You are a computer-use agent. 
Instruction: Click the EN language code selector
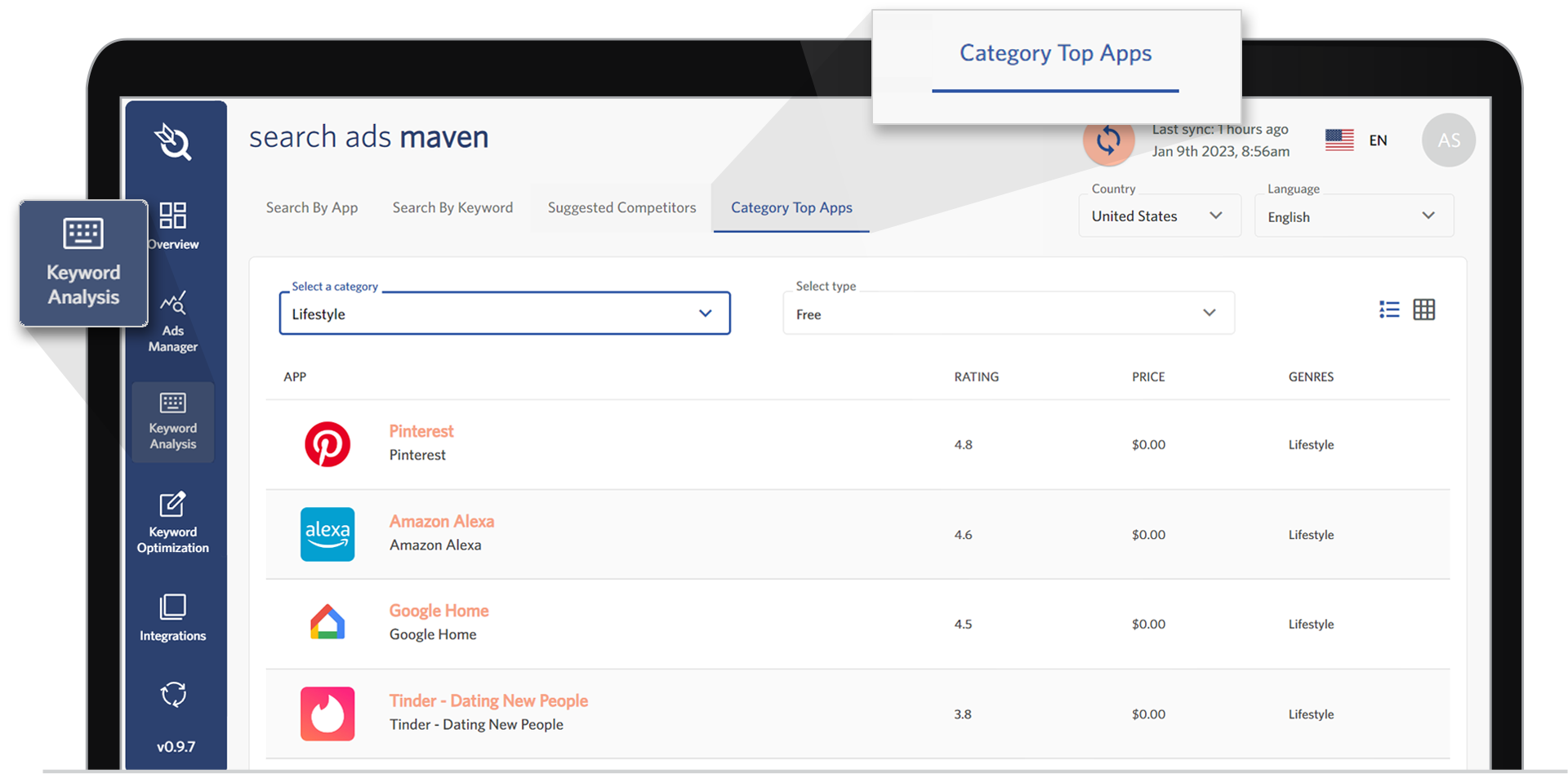point(1378,140)
